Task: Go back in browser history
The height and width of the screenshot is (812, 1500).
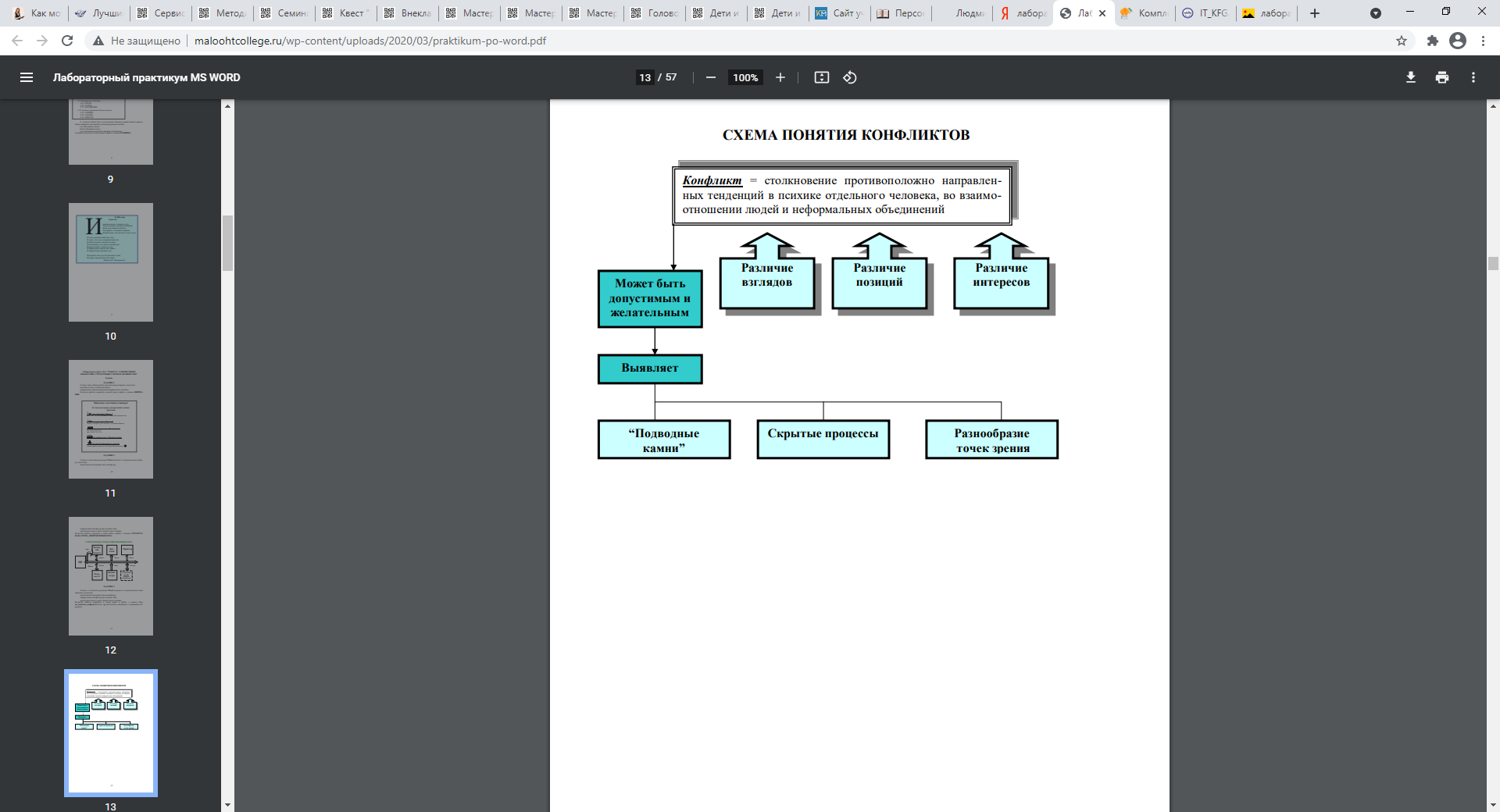Action: point(17,41)
